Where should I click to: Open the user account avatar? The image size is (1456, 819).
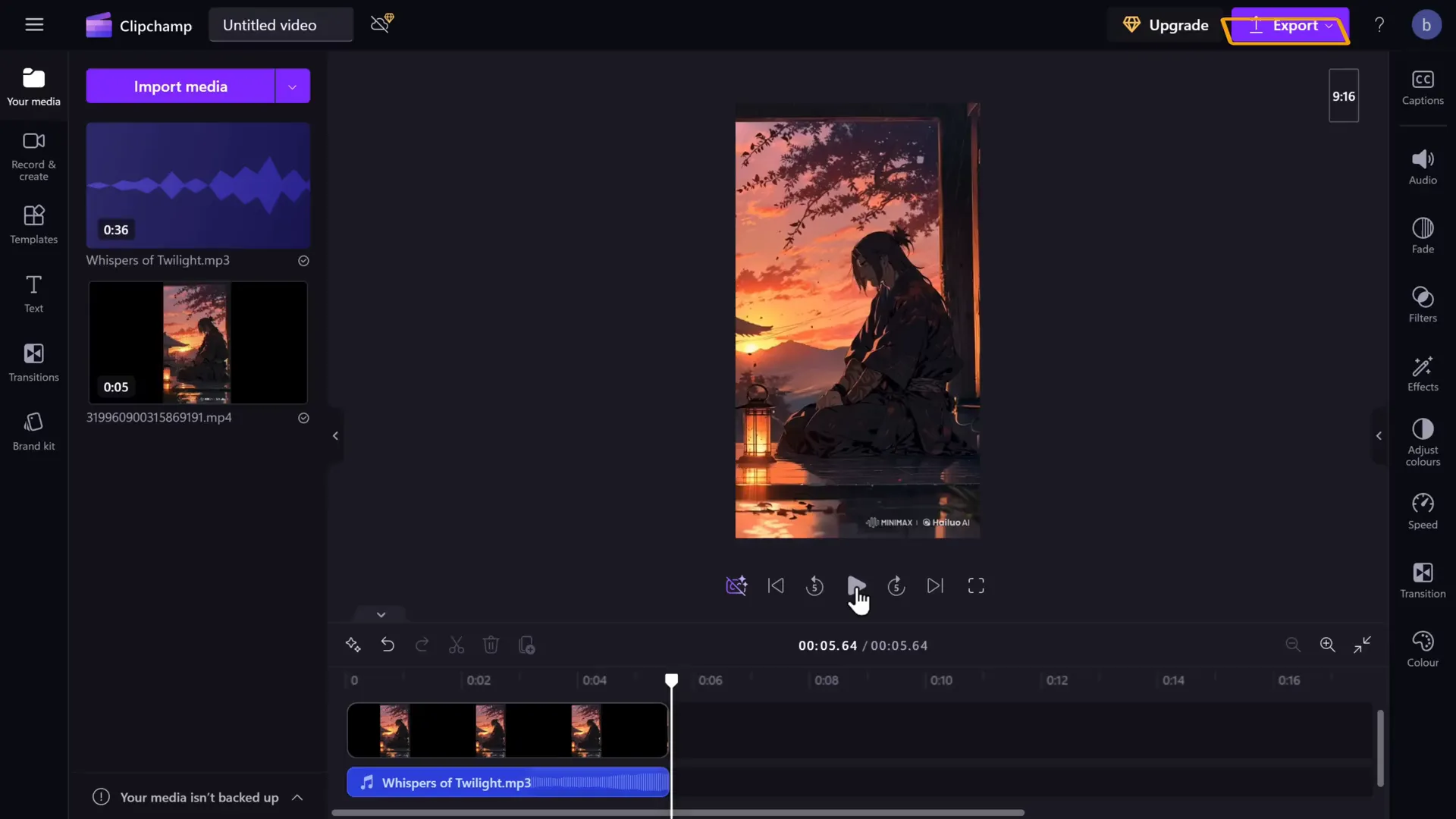click(1426, 25)
